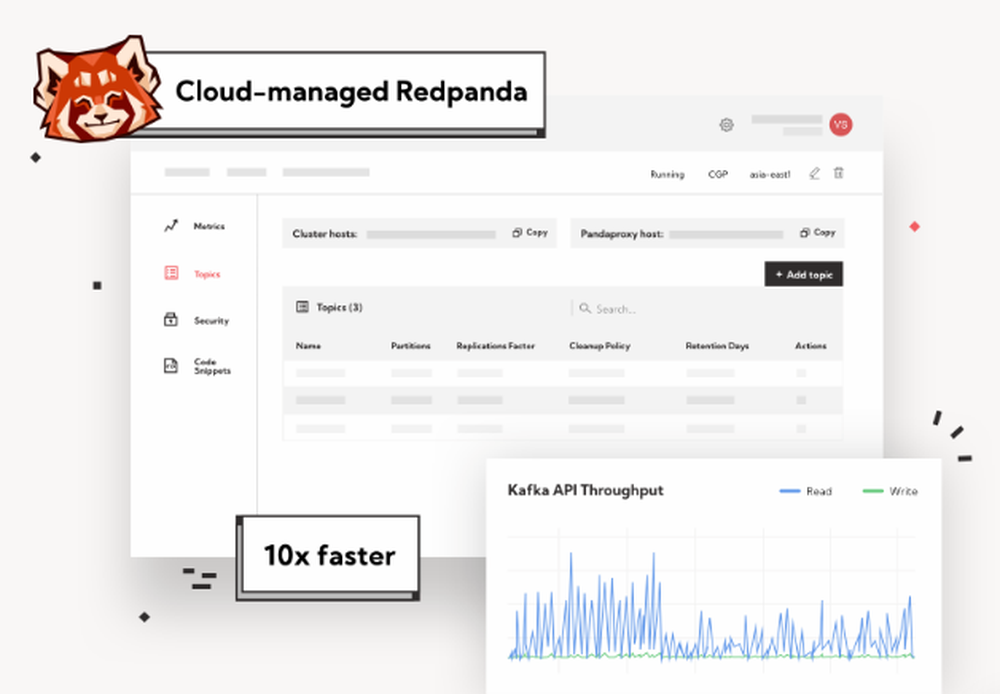Screen dimensions: 1000x694
Task: Click the Partitions column header
Action: coord(411,346)
